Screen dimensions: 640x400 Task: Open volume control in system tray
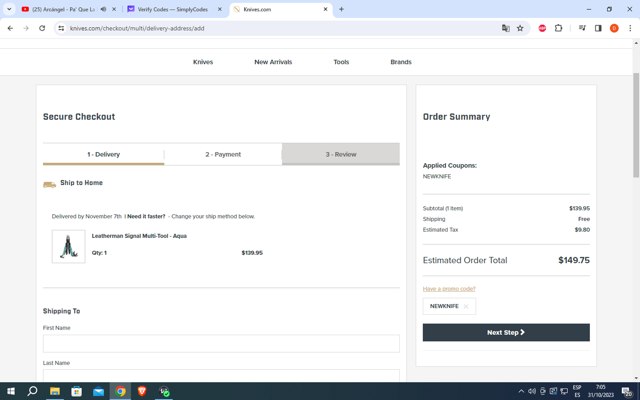coord(532,391)
